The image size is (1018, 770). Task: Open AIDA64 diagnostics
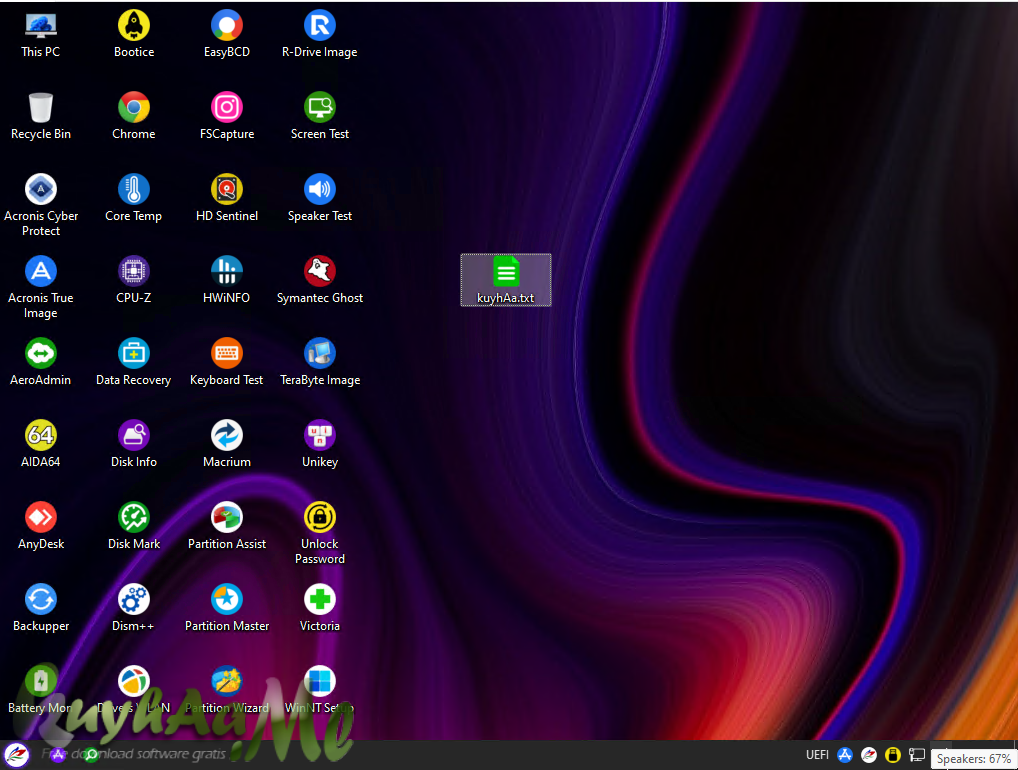pos(40,445)
